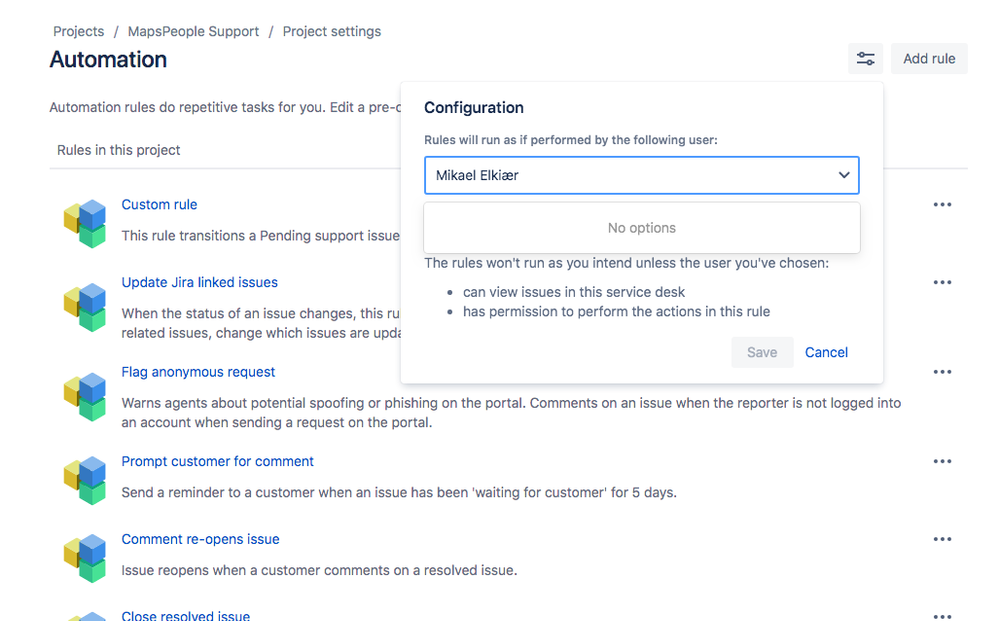This screenshot has width=999, height=621.
Task: Open more options for Comment re-opens issue
Action: click(942, 539)
